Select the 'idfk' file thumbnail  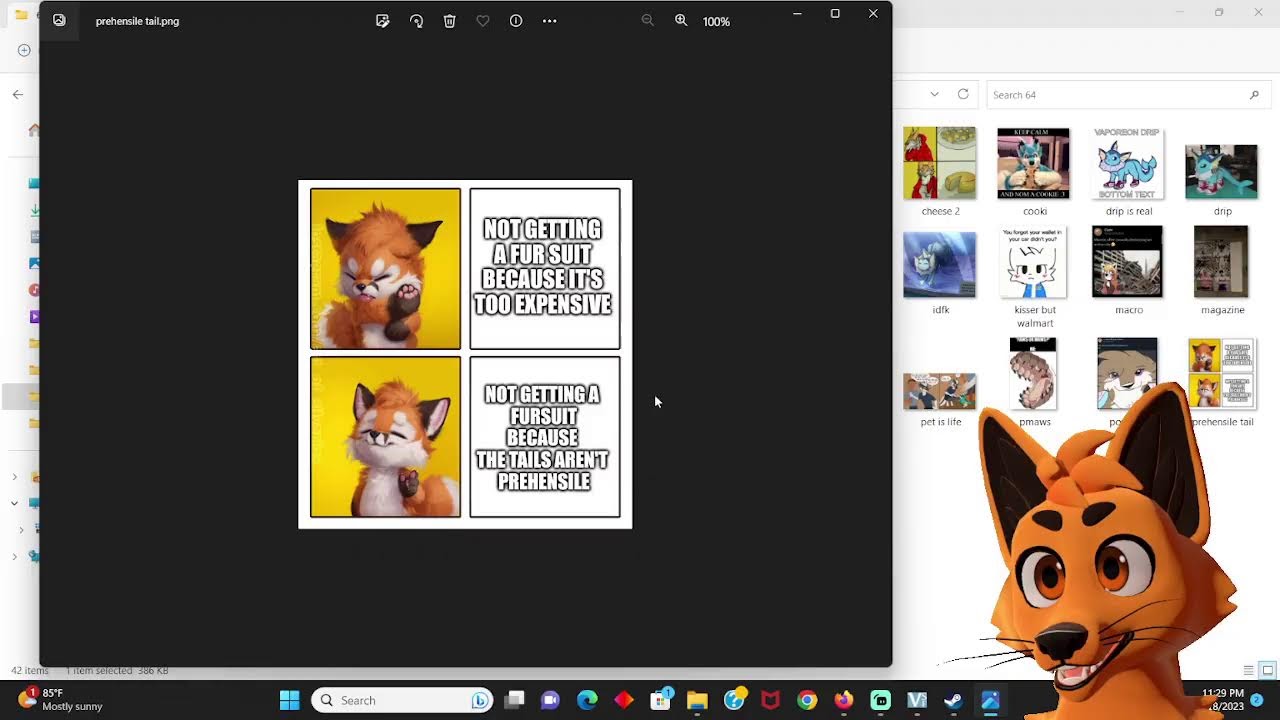939,265
